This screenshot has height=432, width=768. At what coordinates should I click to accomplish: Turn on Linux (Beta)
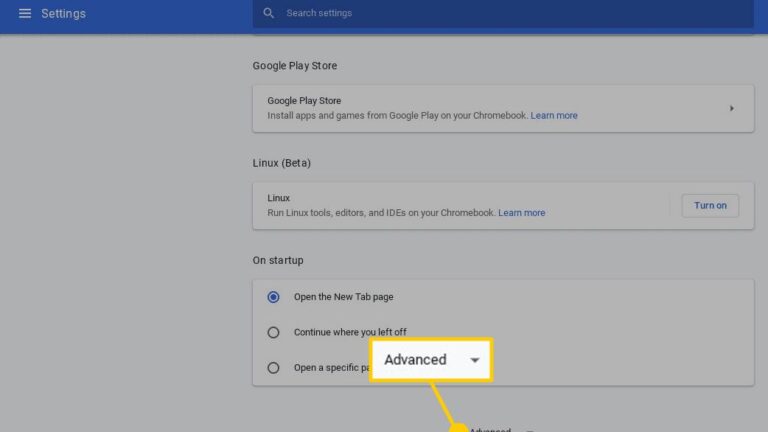(710, 206)
